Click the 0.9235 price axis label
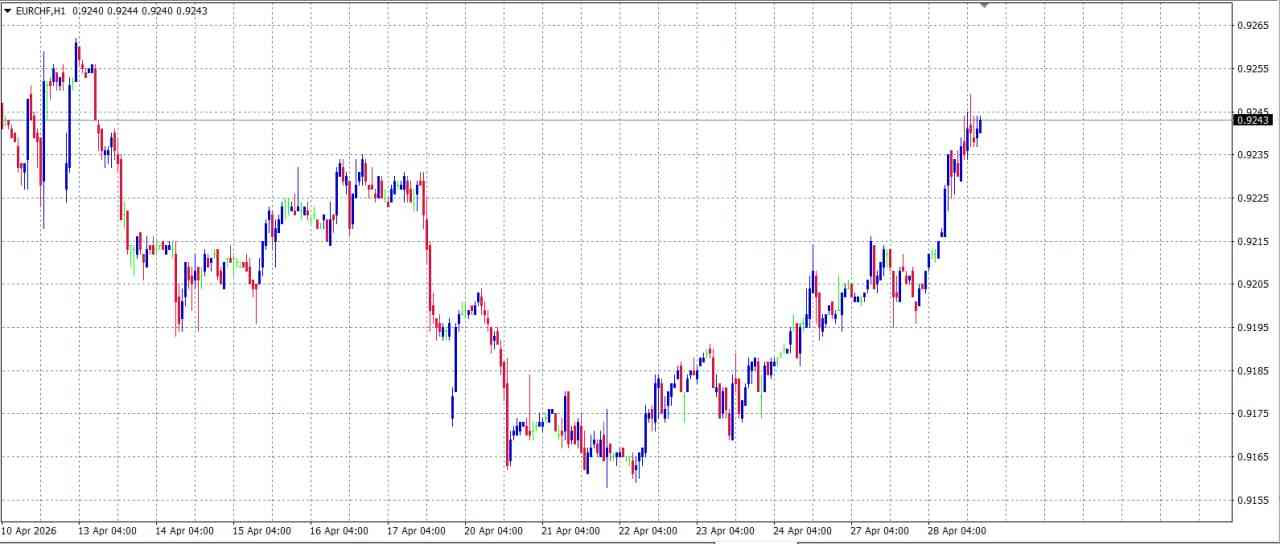Screen dimensions: 1280x544 [1253, 155]
